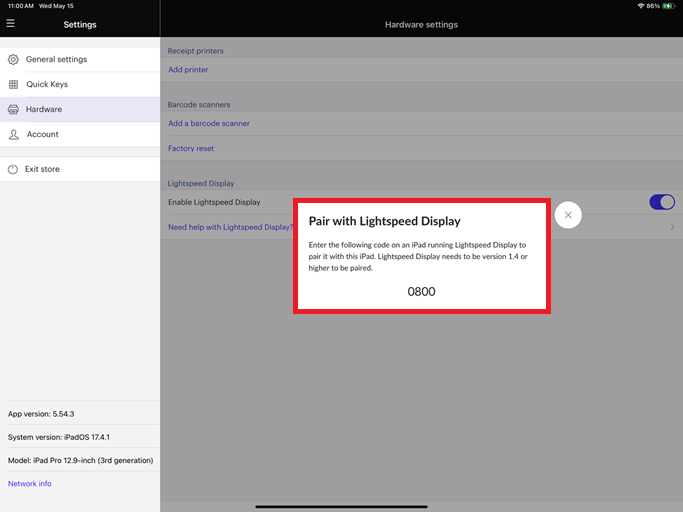
Task: Click the App version: 5.54.3 text
Action: 41,414
